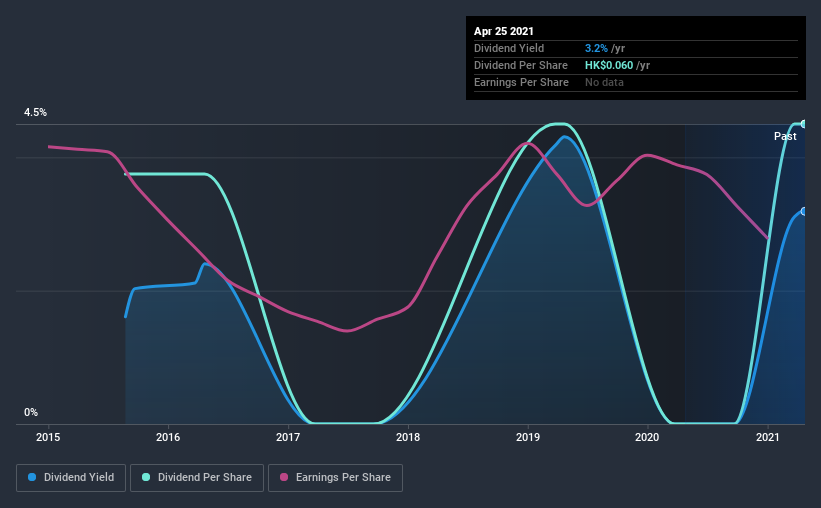The height and width of the screenshot is (508, 821).
Task: Click the 'No data' earnings value
Action: point(604,82)
